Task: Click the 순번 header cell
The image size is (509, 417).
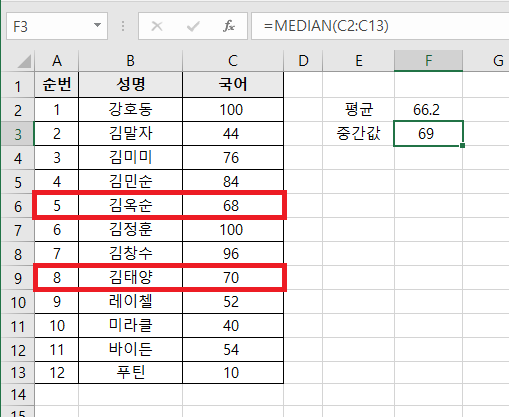Action: pyautogui.click(x=57, y=85)
